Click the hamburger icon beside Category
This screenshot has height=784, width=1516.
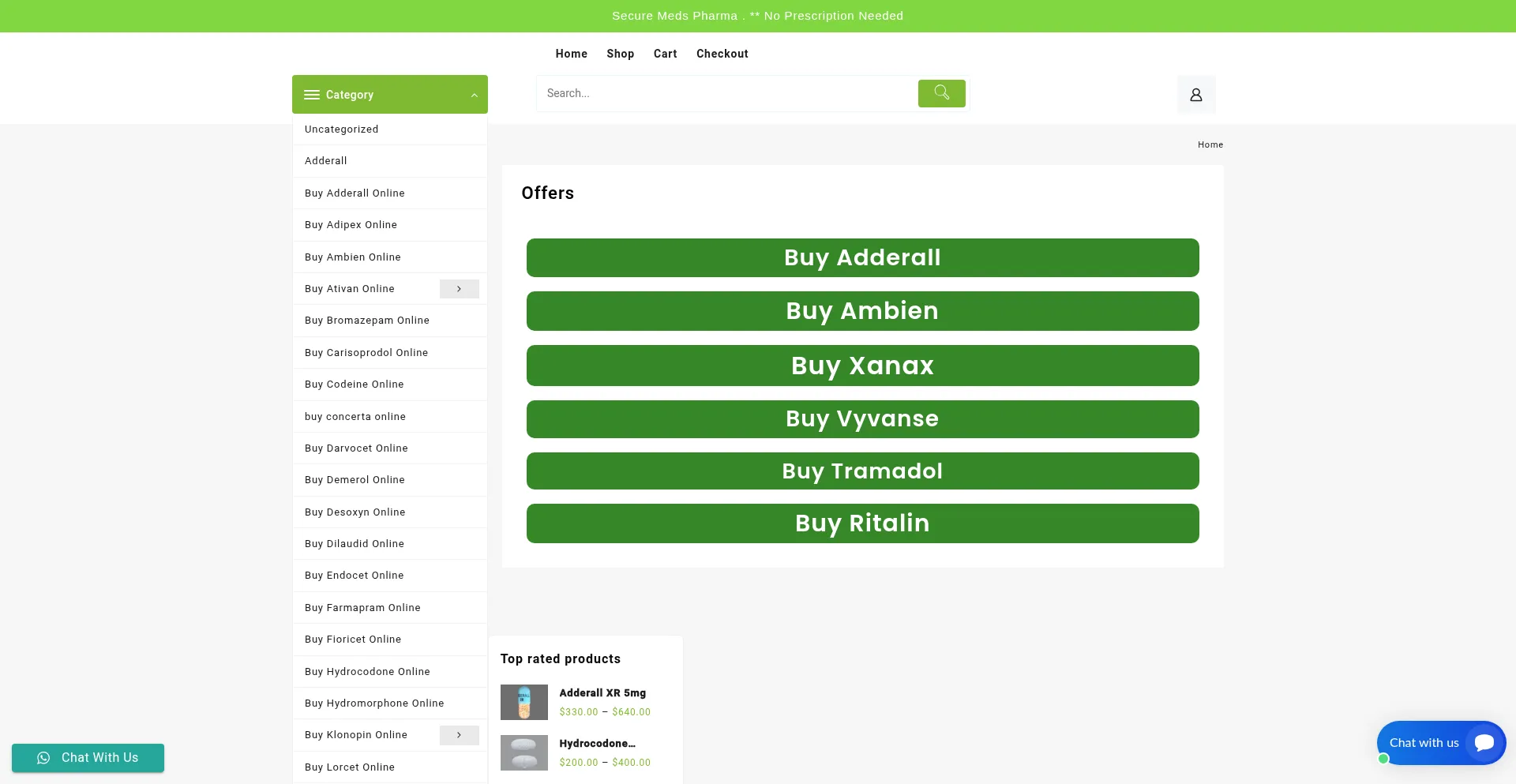pyautogui.click(x=312, y=95)
